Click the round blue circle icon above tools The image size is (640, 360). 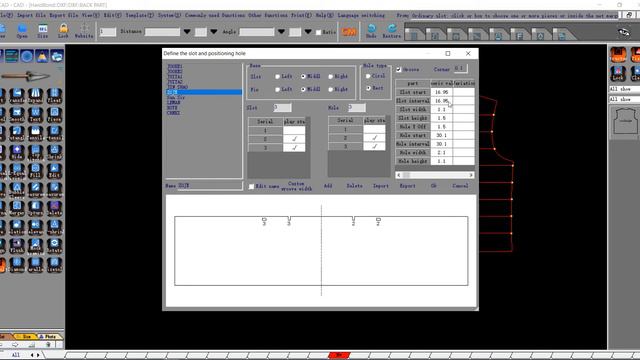pyautogui.click(x=27, y=56)
